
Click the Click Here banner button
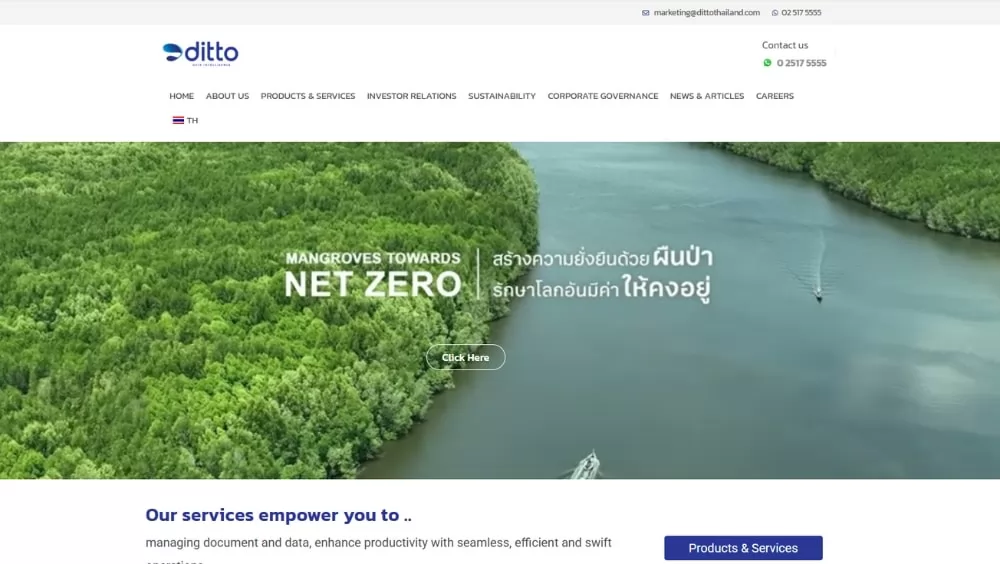click(x=466, y=357)
